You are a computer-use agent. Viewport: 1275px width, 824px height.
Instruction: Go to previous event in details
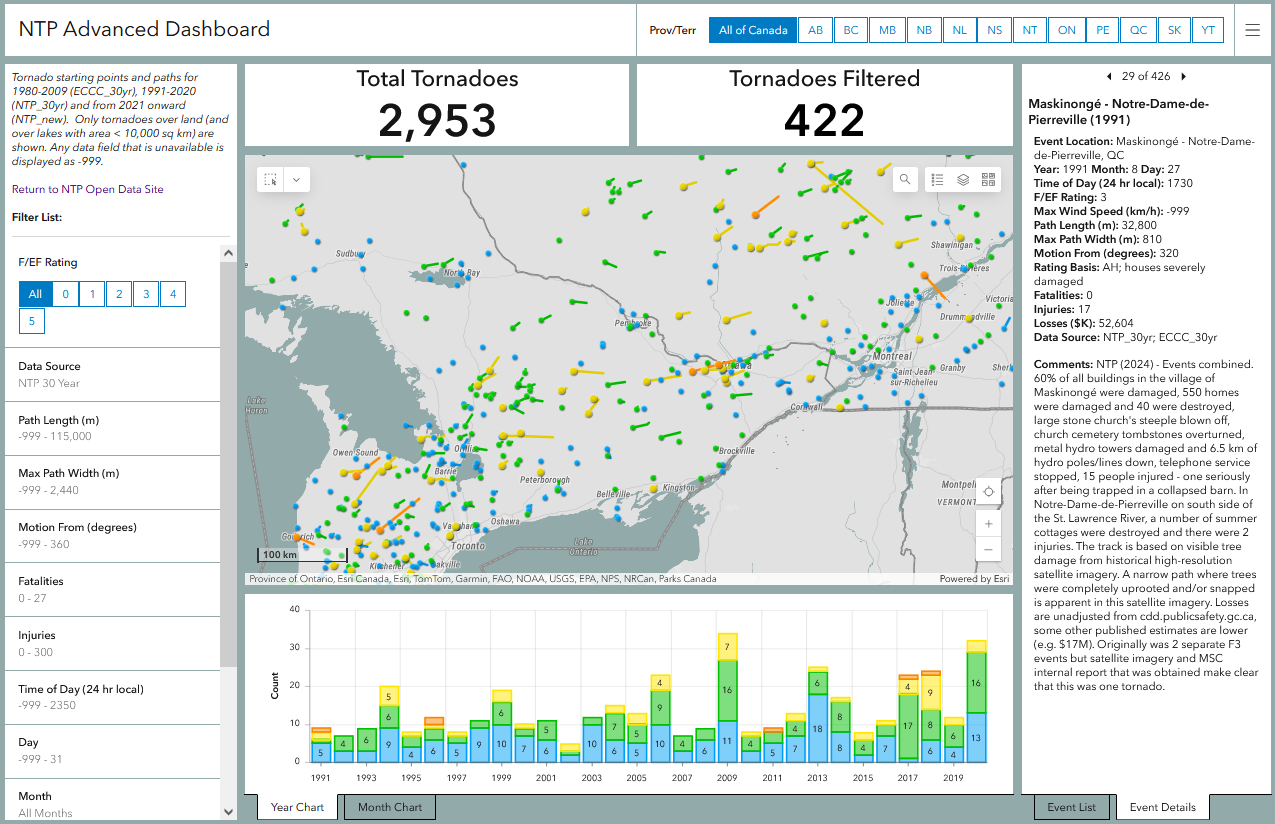point(1108,76)
